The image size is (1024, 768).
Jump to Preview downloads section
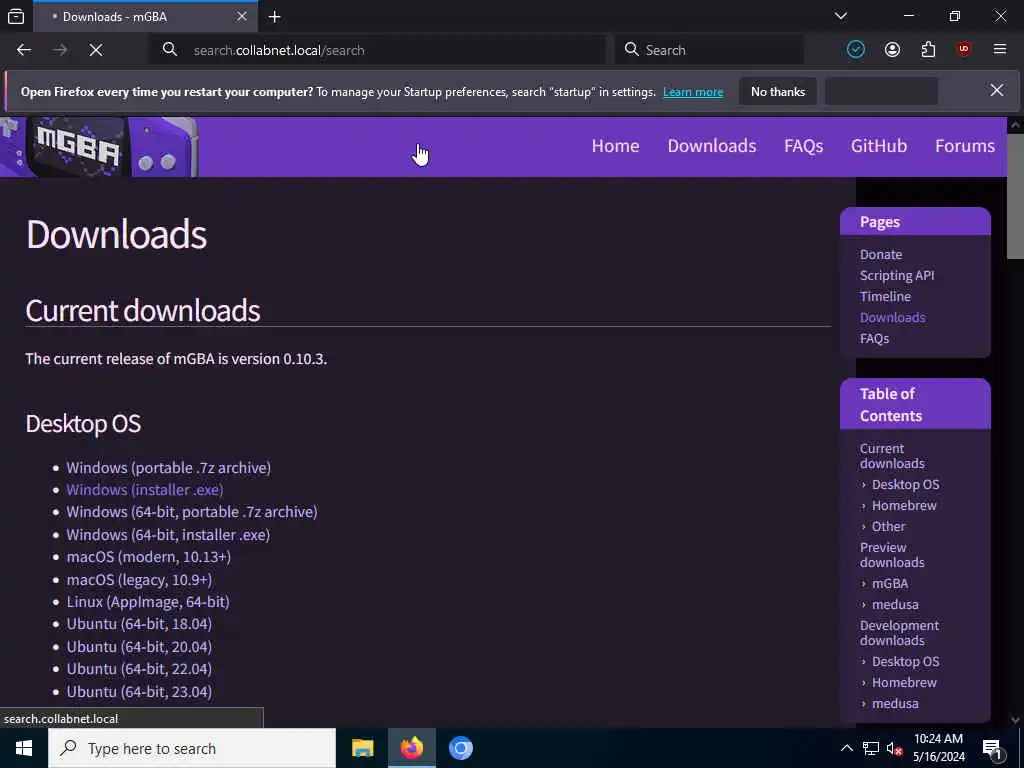click(891, 554)
